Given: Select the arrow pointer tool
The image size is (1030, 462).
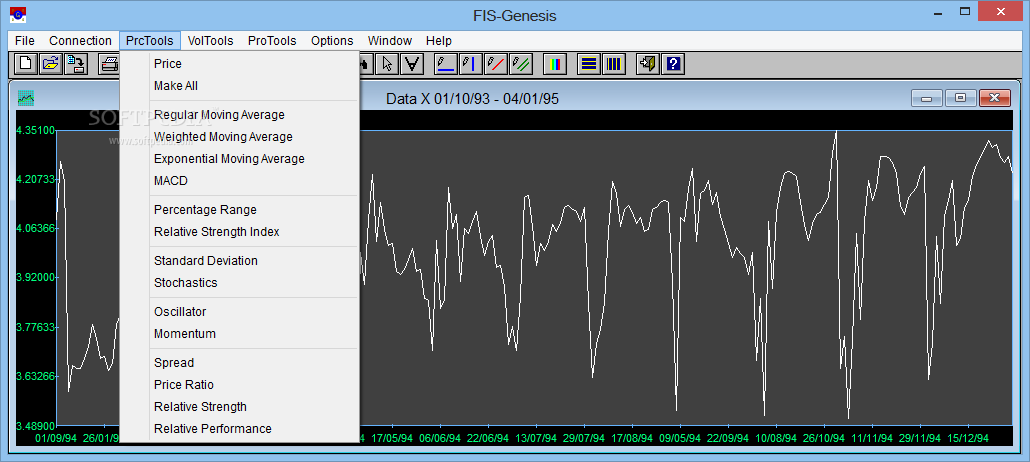Looking at the screenshot, I should point(388,64).
